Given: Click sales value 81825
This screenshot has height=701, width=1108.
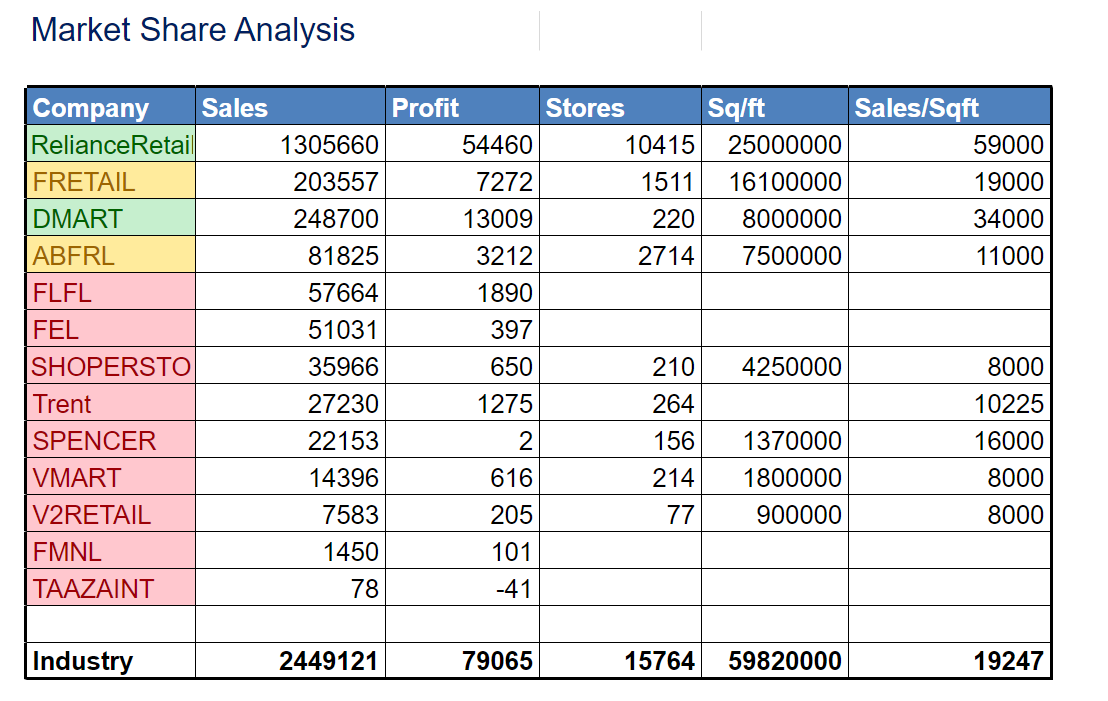Looking at the screenshot, I should 343,256.
